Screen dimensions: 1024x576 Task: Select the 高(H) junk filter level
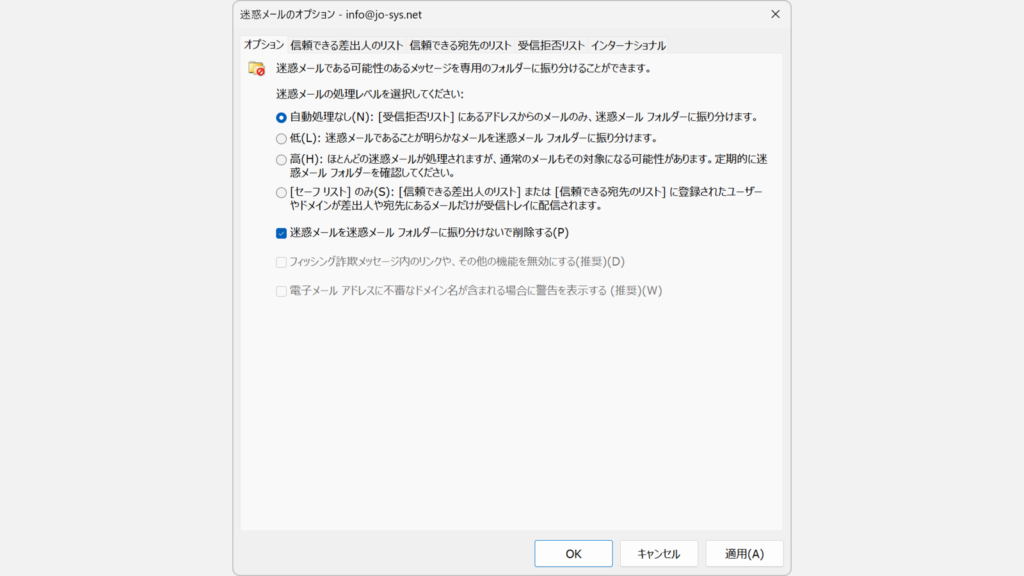(x=281, y=160)
